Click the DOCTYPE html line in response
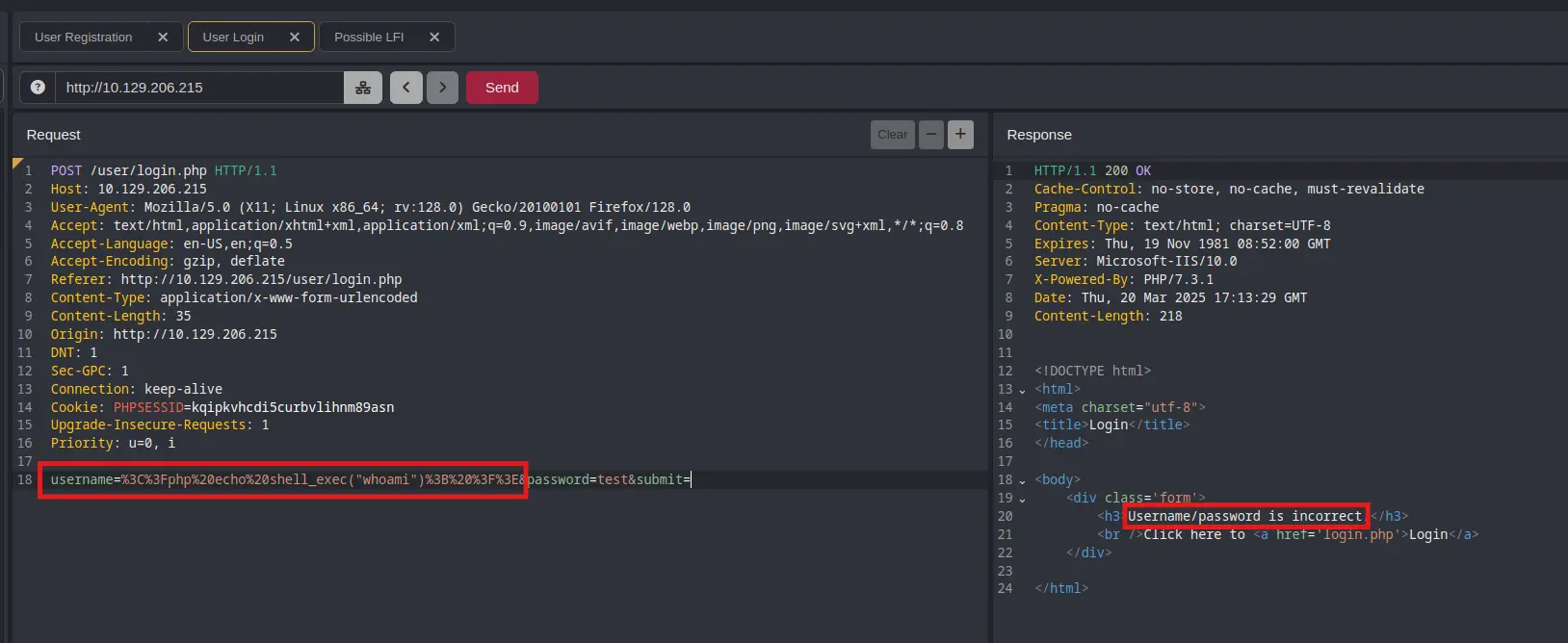 (1093, 371)
